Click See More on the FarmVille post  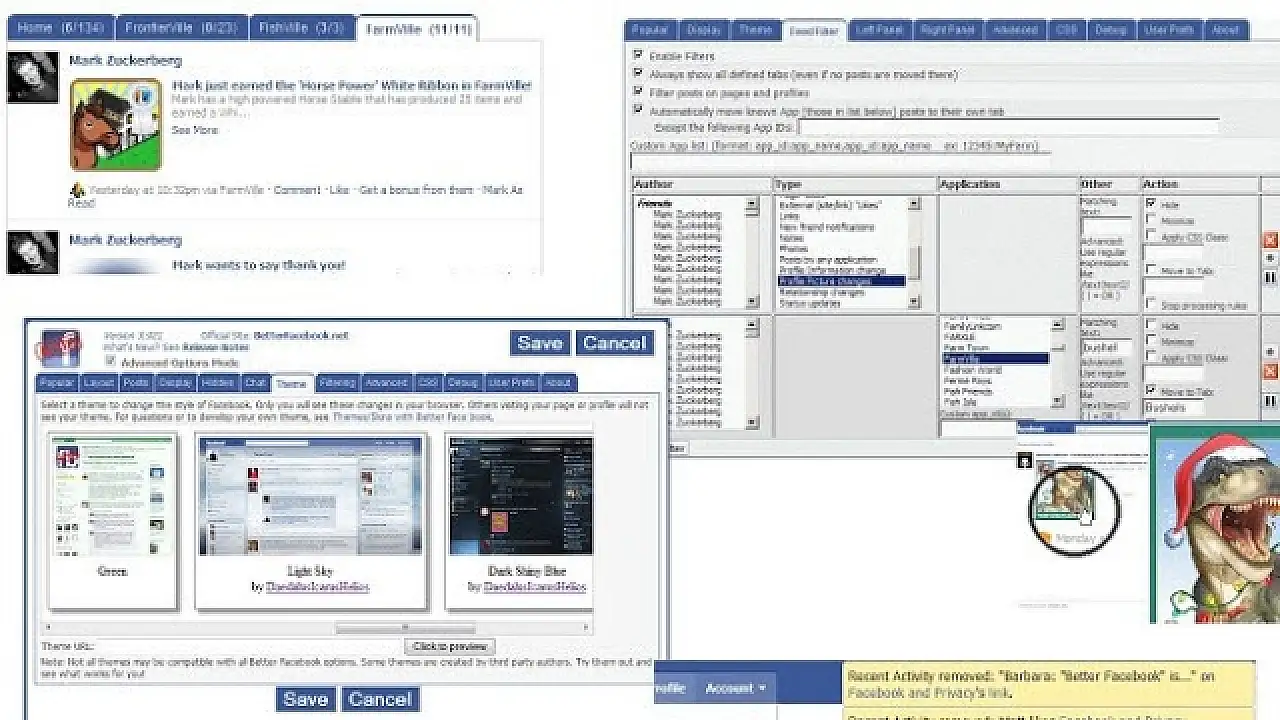[x=194, y=130]
